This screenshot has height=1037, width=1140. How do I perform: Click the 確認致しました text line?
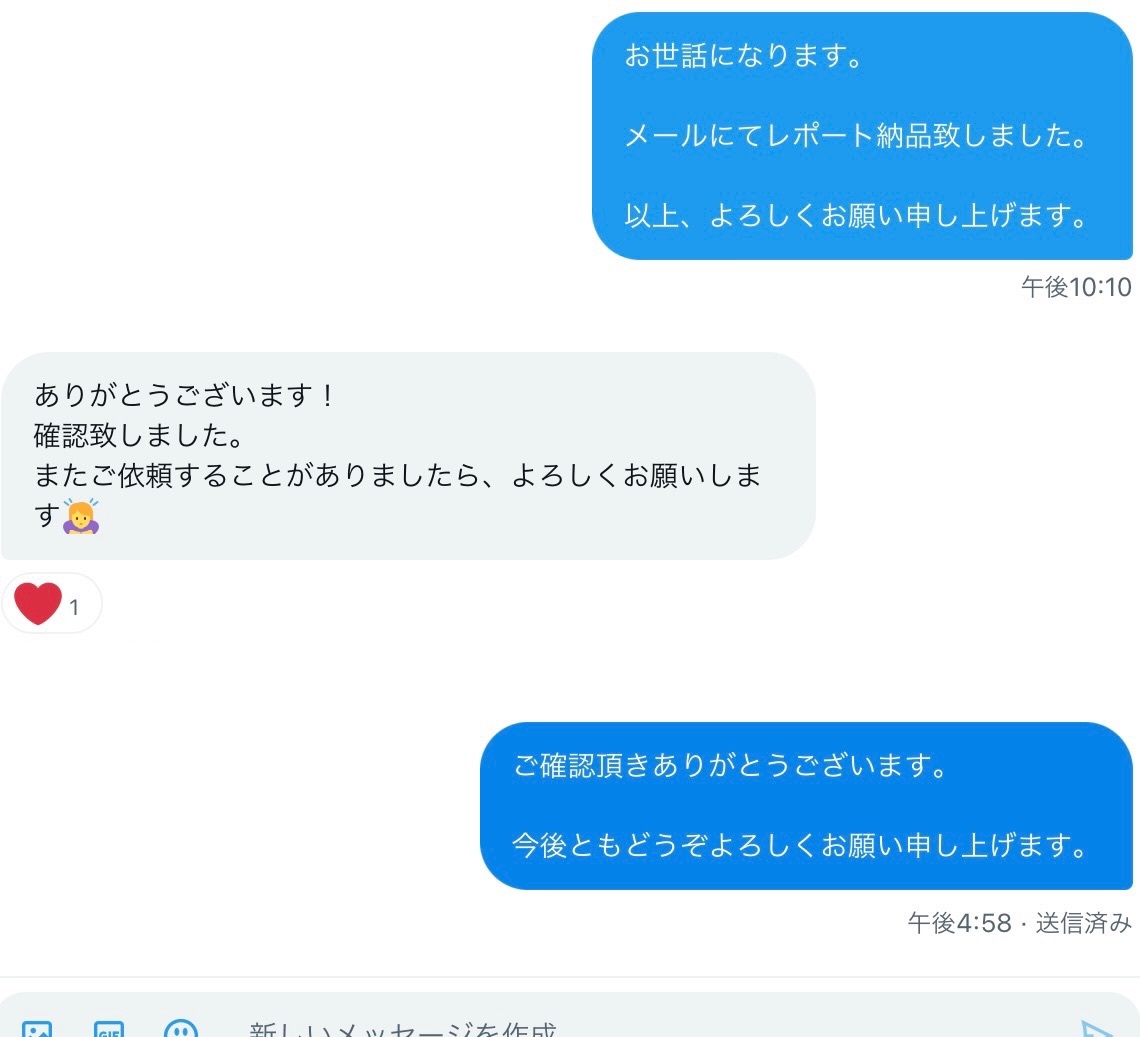point(138,436)
